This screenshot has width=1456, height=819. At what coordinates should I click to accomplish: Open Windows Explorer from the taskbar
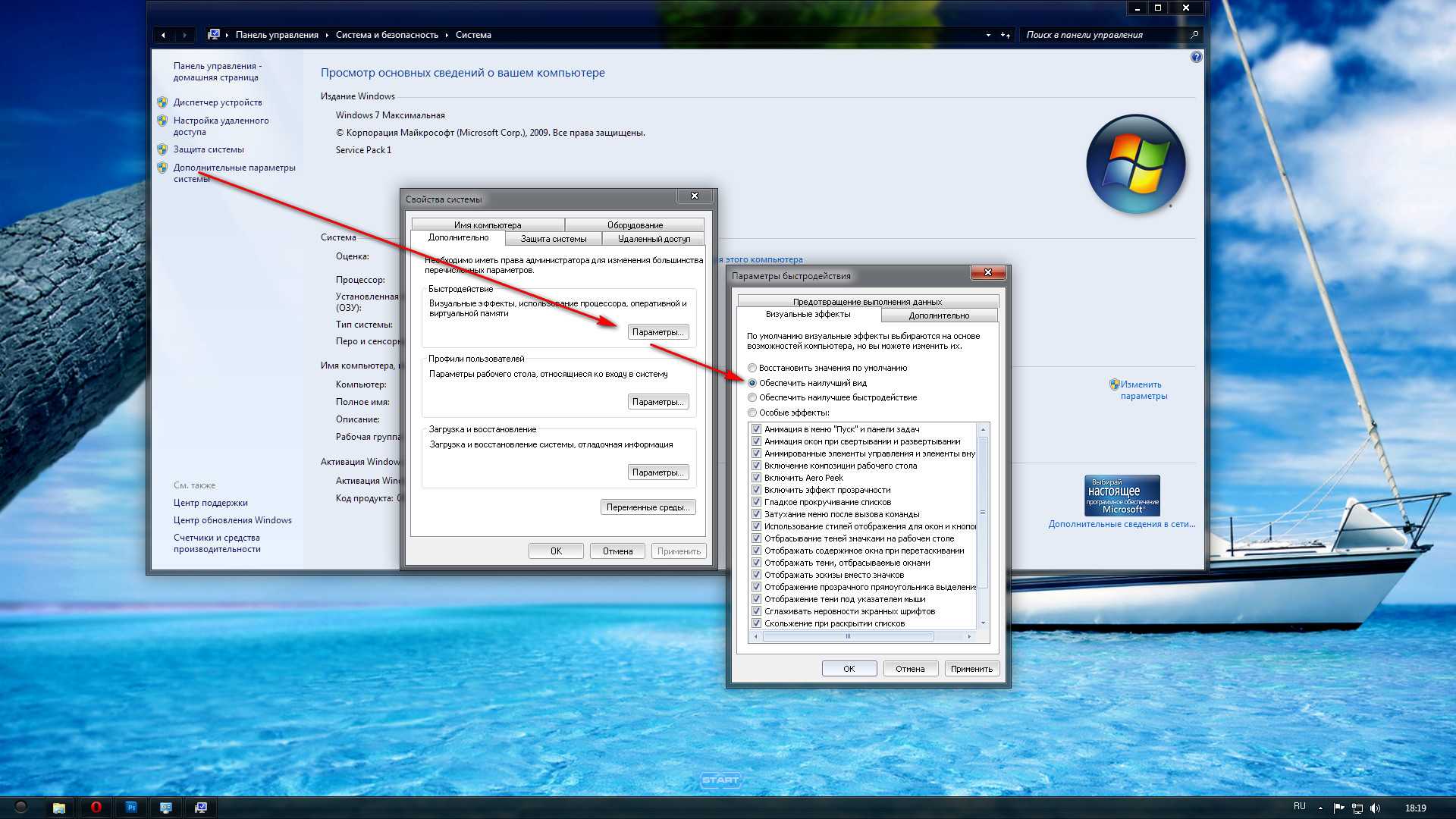[x=58, y=808]
